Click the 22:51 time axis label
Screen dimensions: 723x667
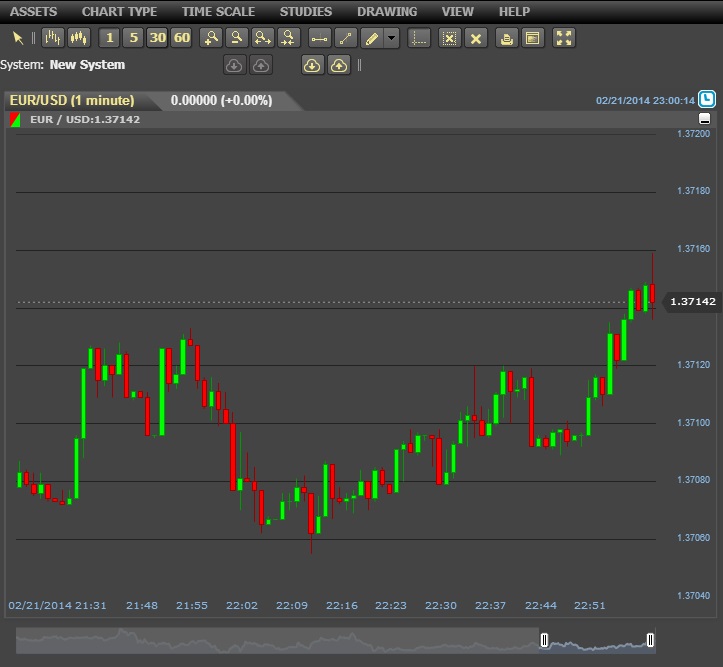(x=589, y=605)
